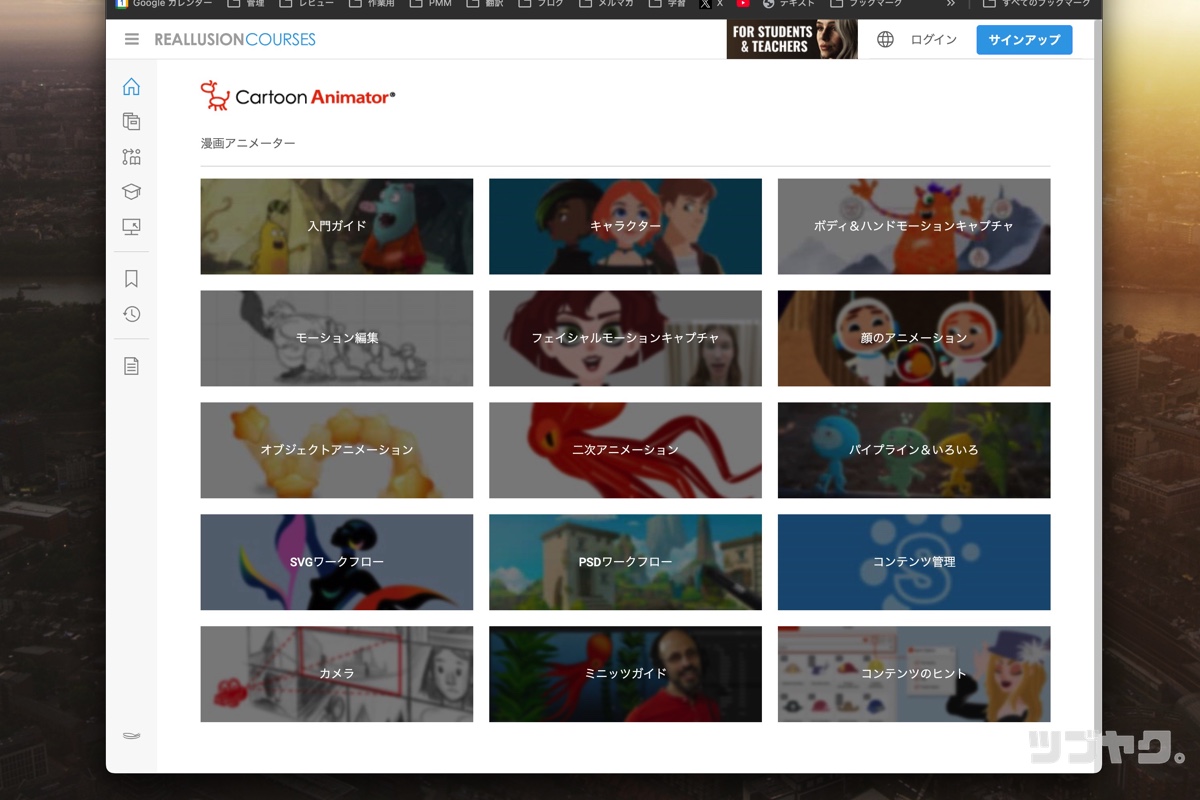
Task: Click the monitor screen icon in sidebar
Action: click(131, 227)
